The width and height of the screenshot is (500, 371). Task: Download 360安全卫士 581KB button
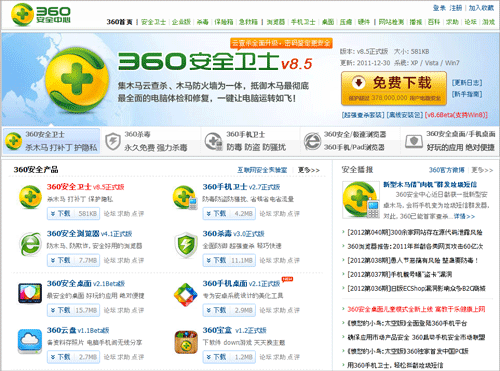73,213
